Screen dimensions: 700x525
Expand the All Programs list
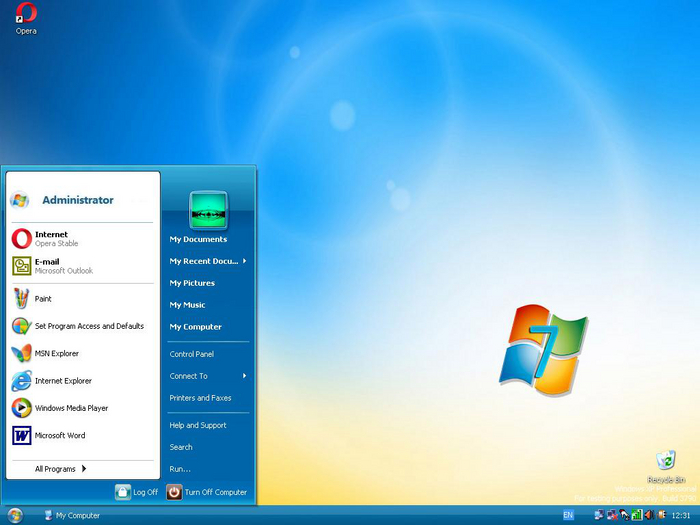[60, 469]
